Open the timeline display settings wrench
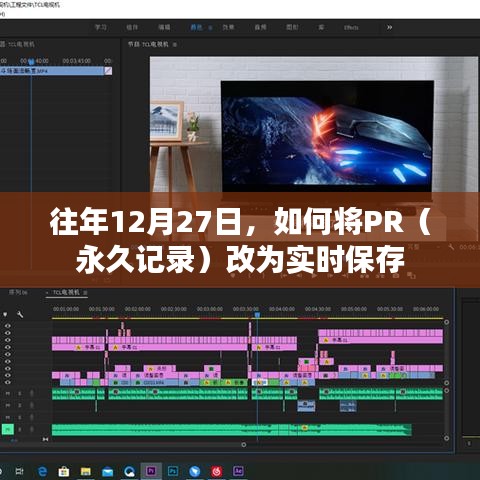Screen dimensions: 480x480 coord(20,314)
